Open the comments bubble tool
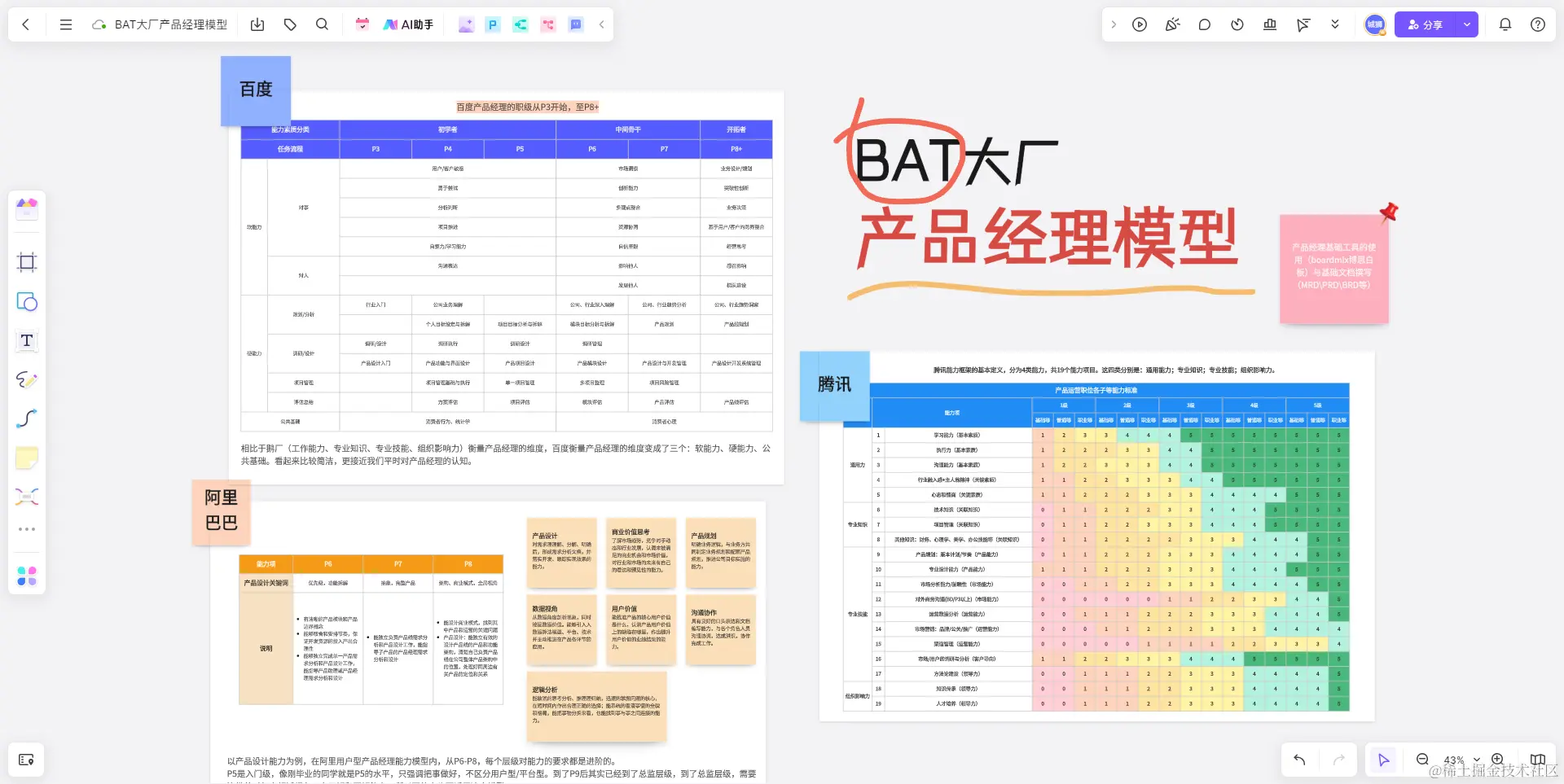The width and height of the screenshot is (1564, 784). click(1204, 24)
